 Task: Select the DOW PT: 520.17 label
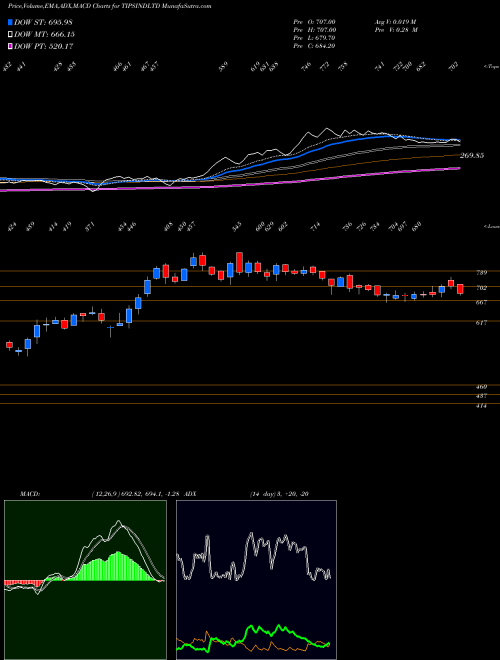[44, 46]
